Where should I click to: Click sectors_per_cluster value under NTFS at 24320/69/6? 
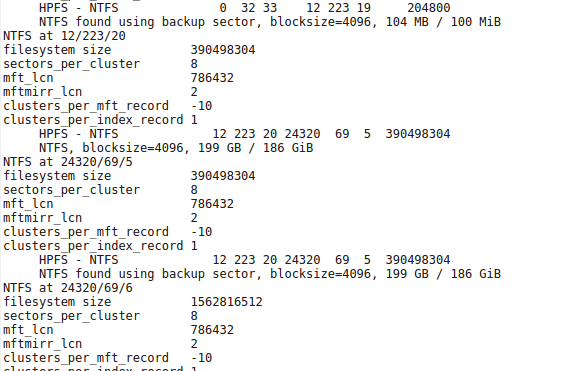(194, 316)
